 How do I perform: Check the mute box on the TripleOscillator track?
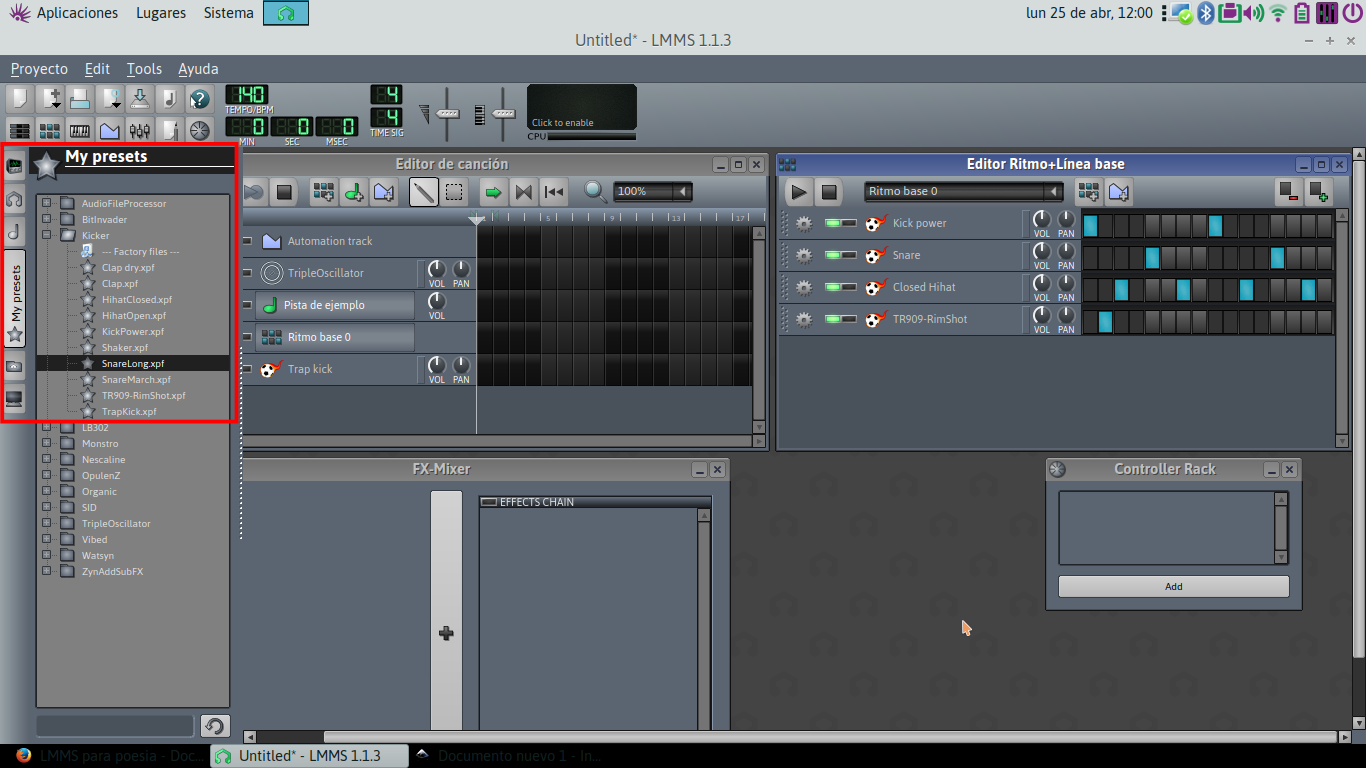pos(245,273)
